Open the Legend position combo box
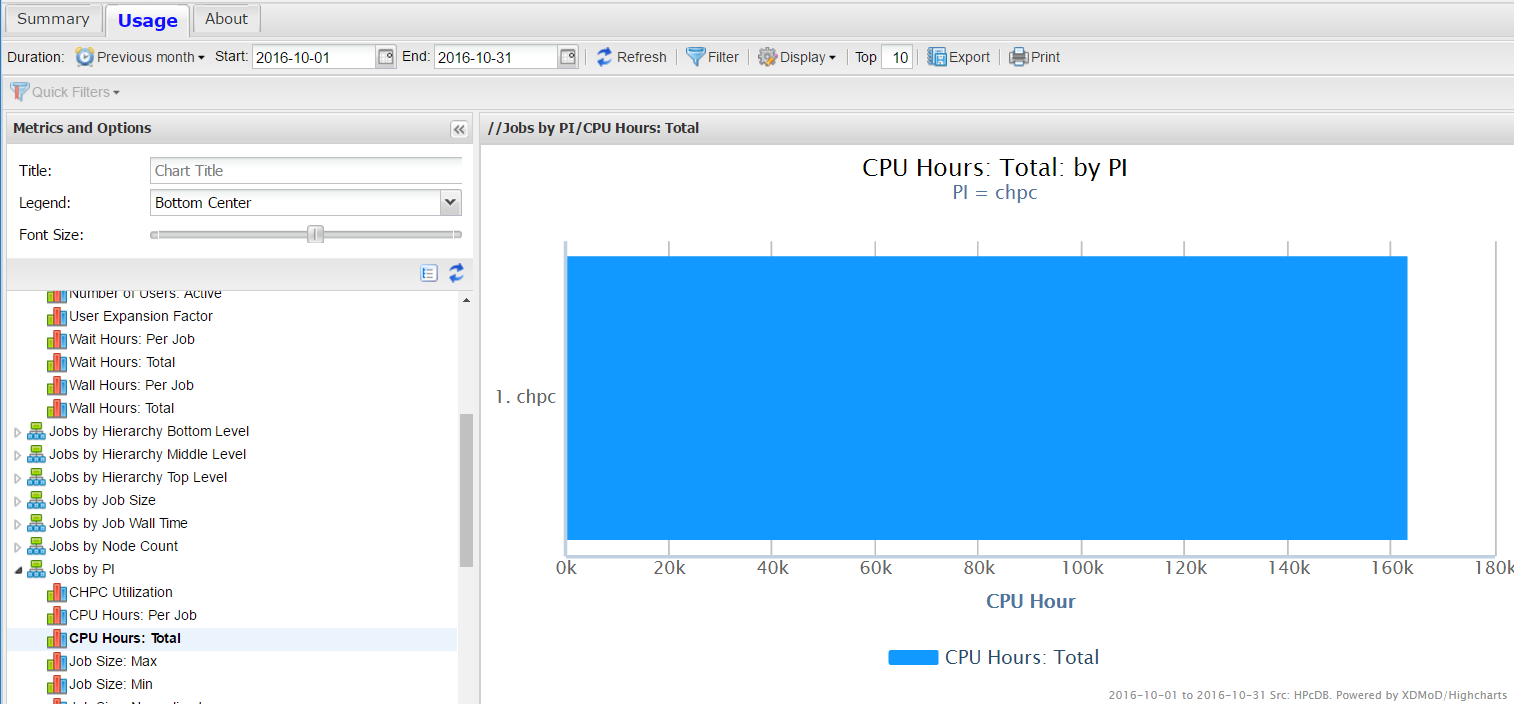This screenshot has height=704, width=1514. click(x=450, y=203)
